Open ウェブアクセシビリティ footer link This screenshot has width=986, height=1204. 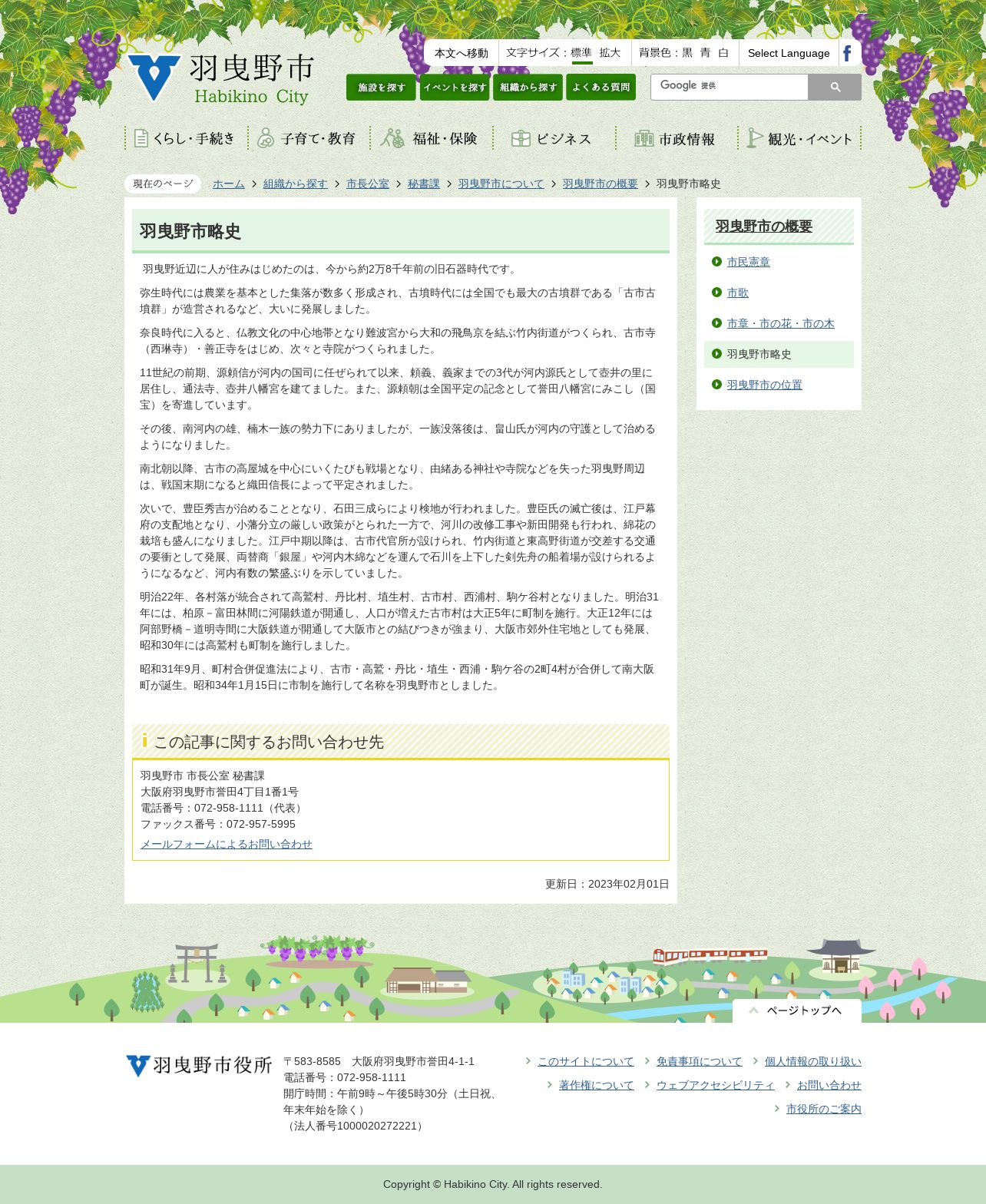coord(716,1085)
